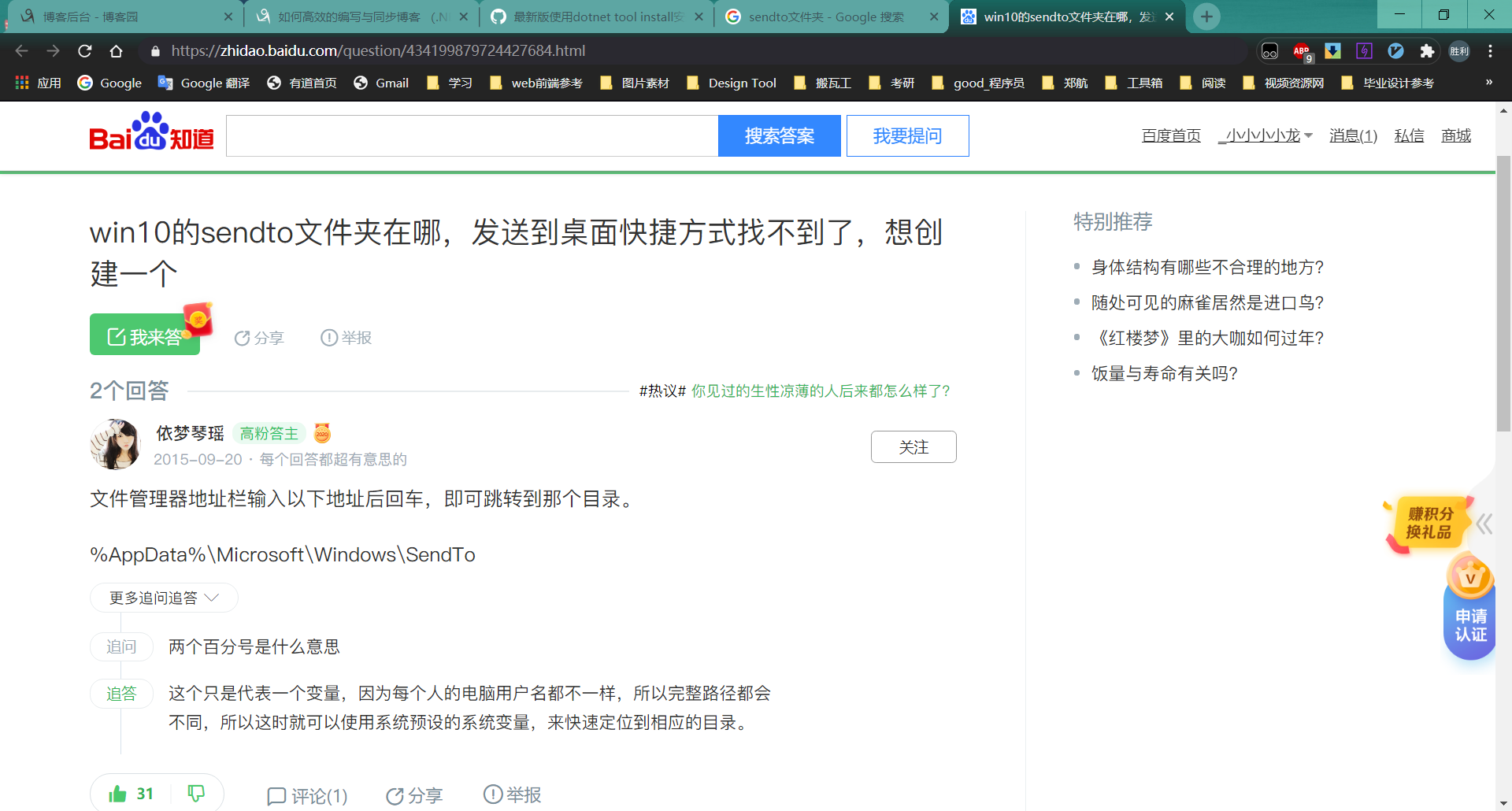The image size is (1512, 811).
Task: Open the 视频资源网 bookmark folder
Action: 1283,83
